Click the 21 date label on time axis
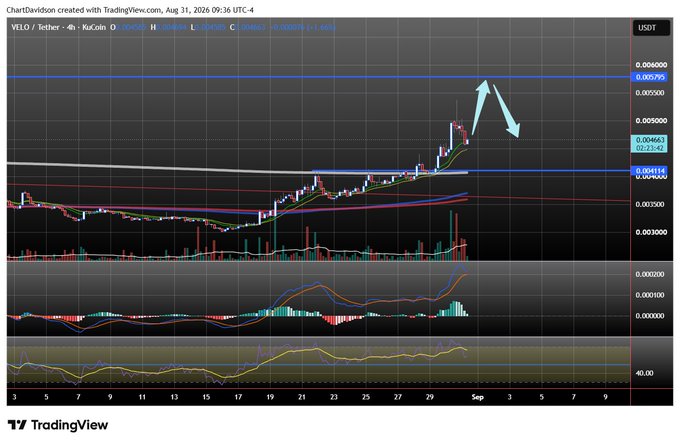Screen dimensions: 680x444 [302, 397]
